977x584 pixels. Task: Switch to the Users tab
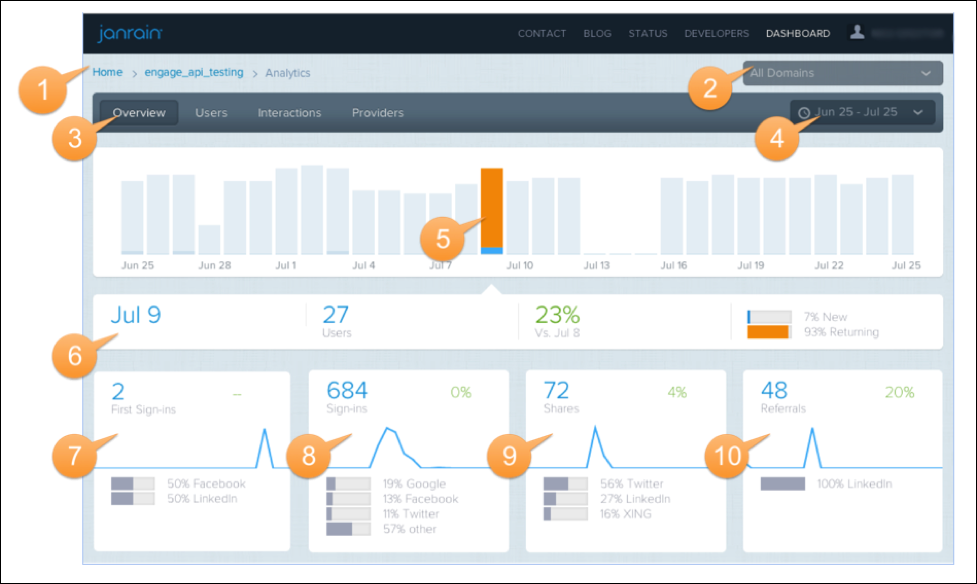click(x=211, y=113)
